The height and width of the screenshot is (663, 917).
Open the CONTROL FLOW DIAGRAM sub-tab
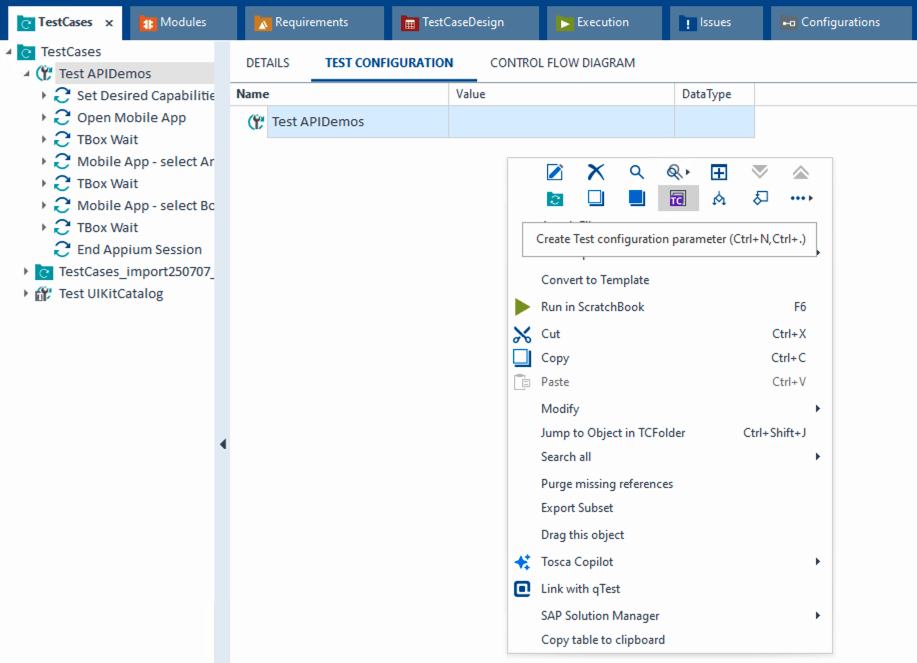563,63
